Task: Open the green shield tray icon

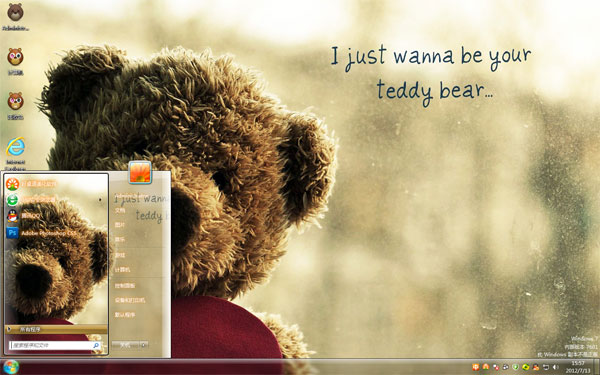Action: pos(515,367)
